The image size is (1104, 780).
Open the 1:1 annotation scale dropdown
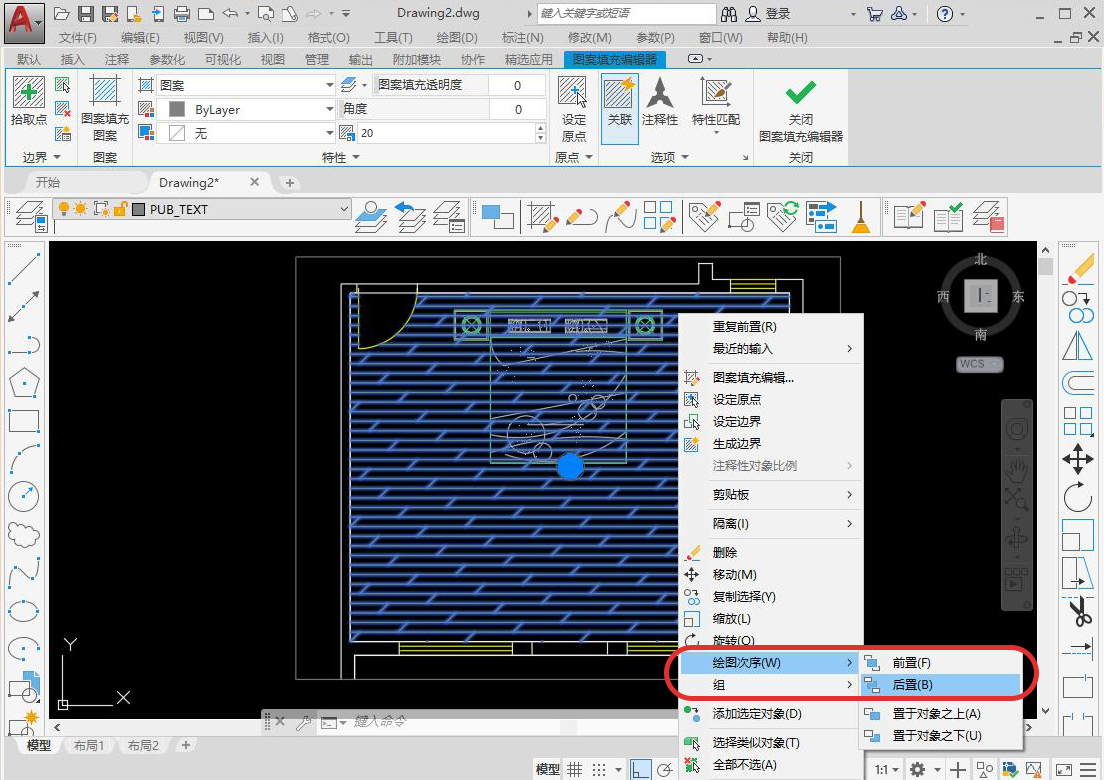(887, 769)
